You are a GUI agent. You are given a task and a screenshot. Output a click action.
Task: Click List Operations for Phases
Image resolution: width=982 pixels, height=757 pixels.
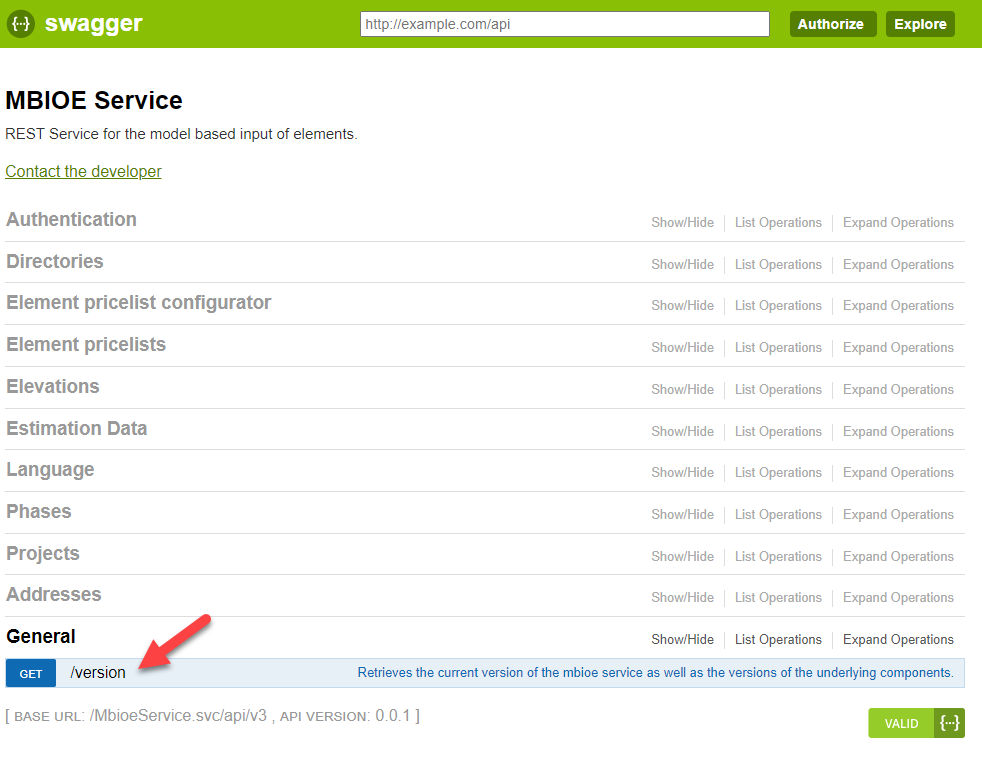point(778,515)
